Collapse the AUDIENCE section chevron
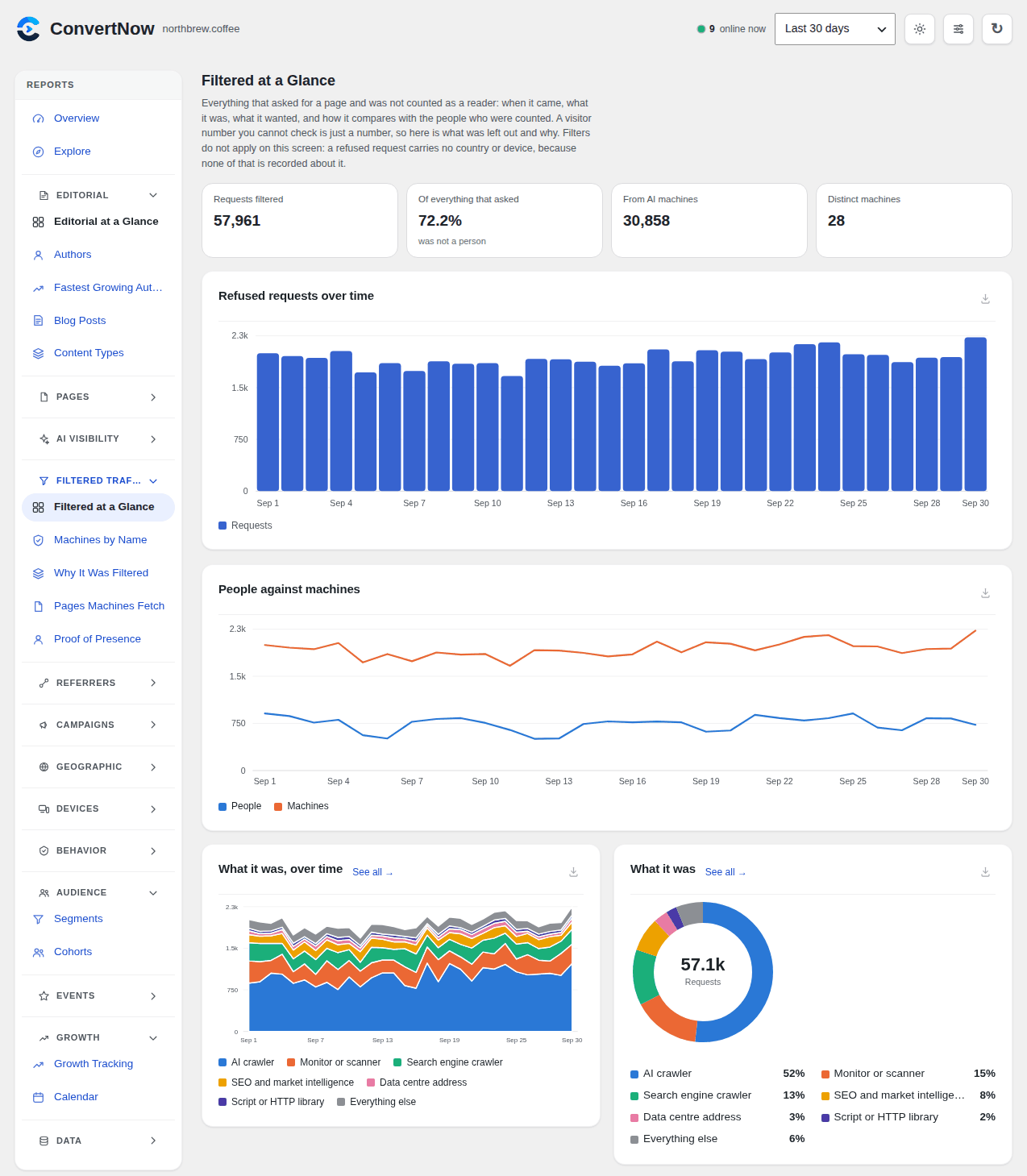Image resolution: width=1027 pixels, height=1176 pixels. (153, 893)
